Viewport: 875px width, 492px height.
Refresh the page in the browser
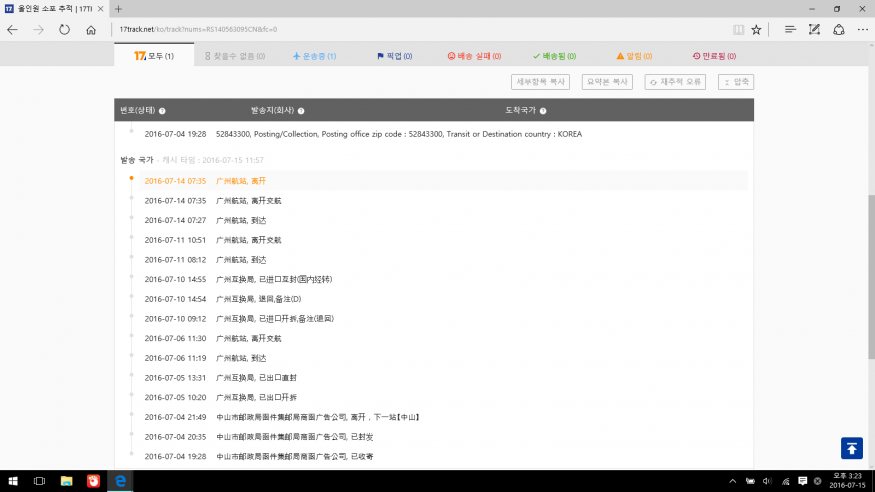(65, 30)
